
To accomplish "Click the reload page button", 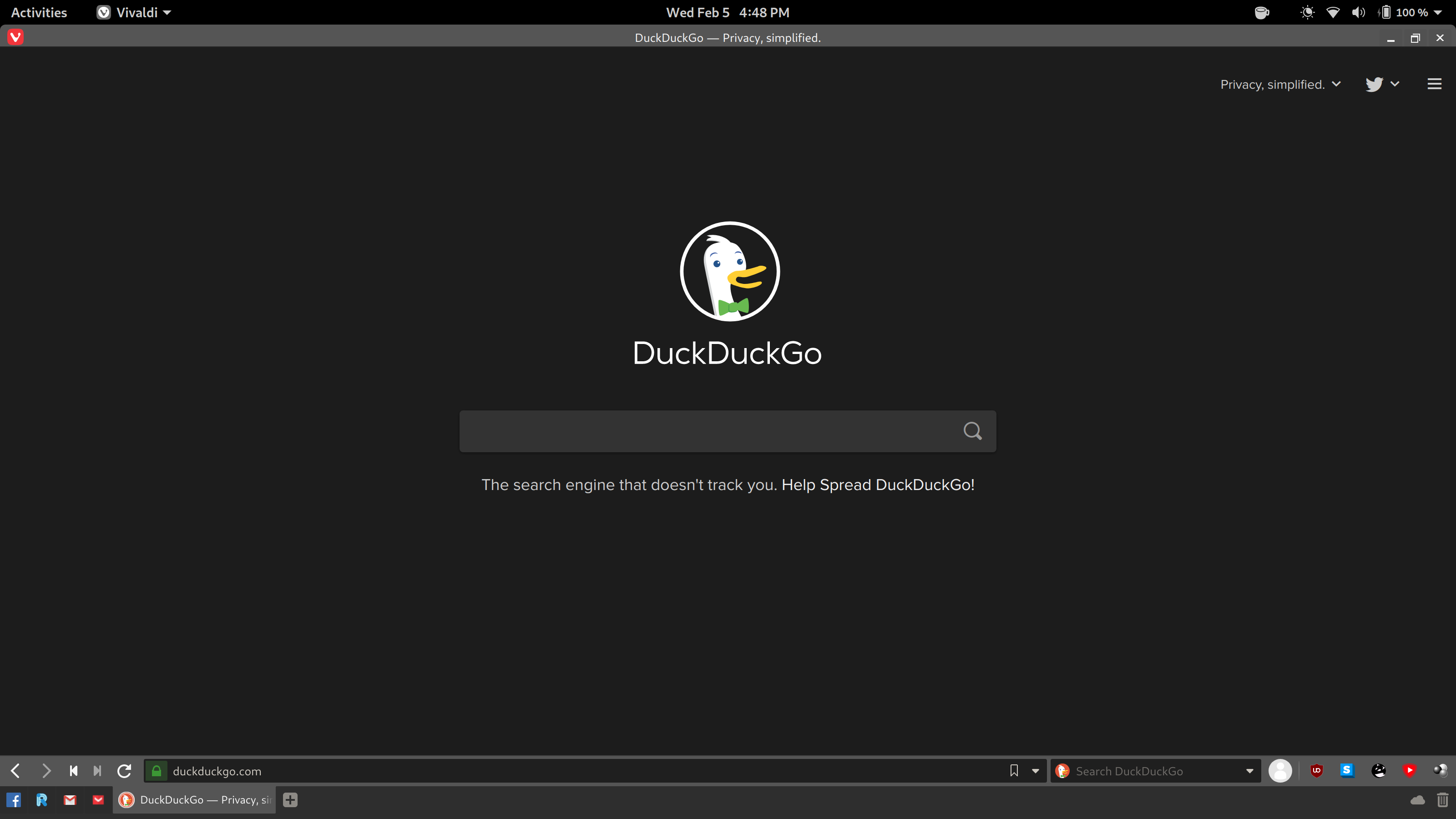I will tap(124, 771).
